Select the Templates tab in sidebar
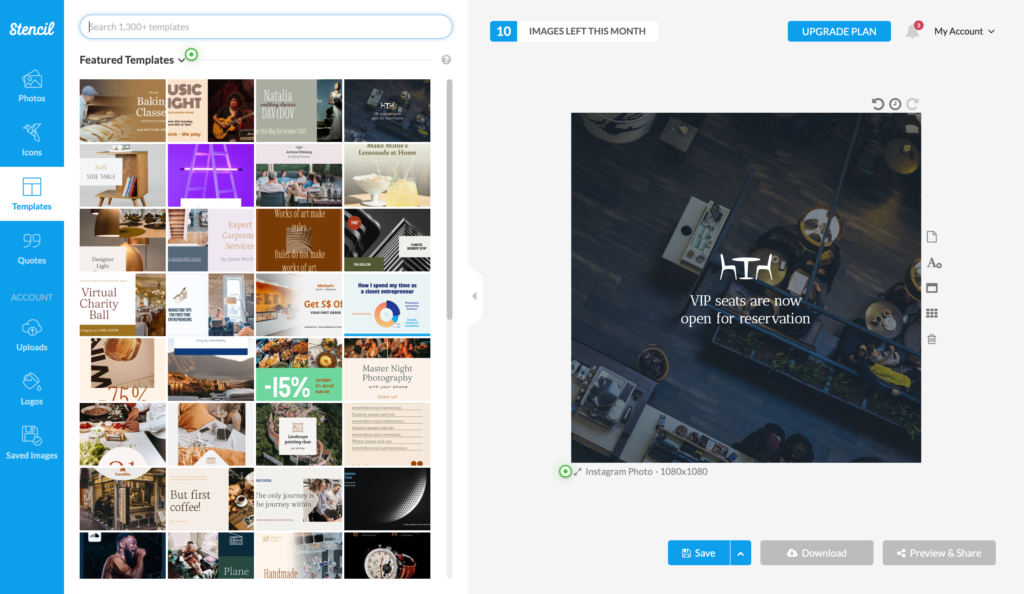This screenshot has height=594, width=1024. point(31,194)
